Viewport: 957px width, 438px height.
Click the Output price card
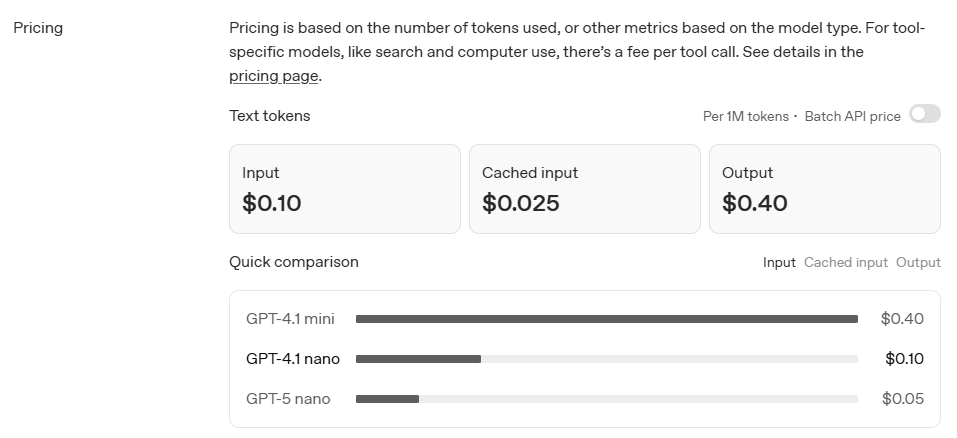[824, 189]
